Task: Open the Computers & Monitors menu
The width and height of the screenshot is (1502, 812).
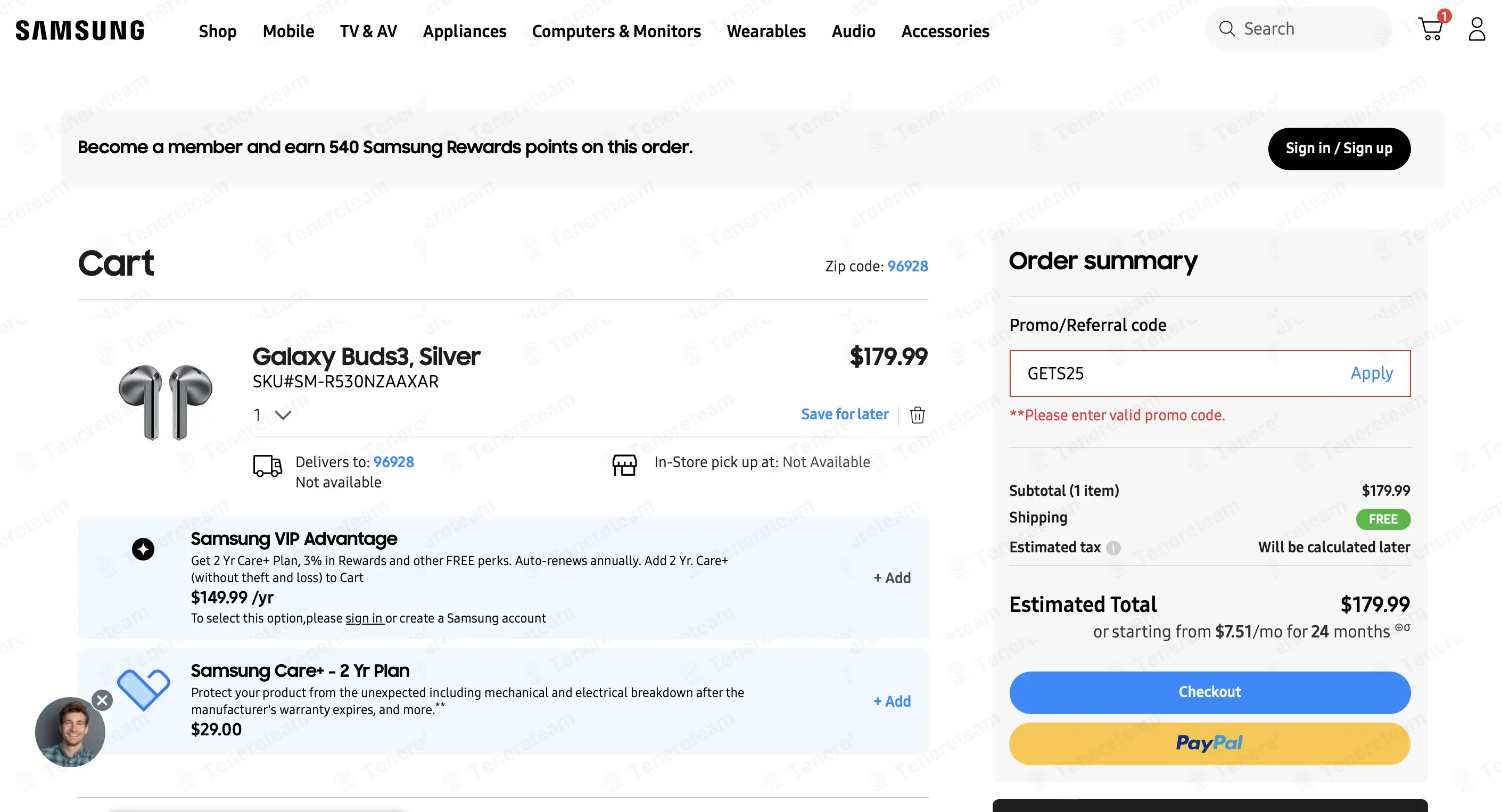Action: (x=616, y=31)
